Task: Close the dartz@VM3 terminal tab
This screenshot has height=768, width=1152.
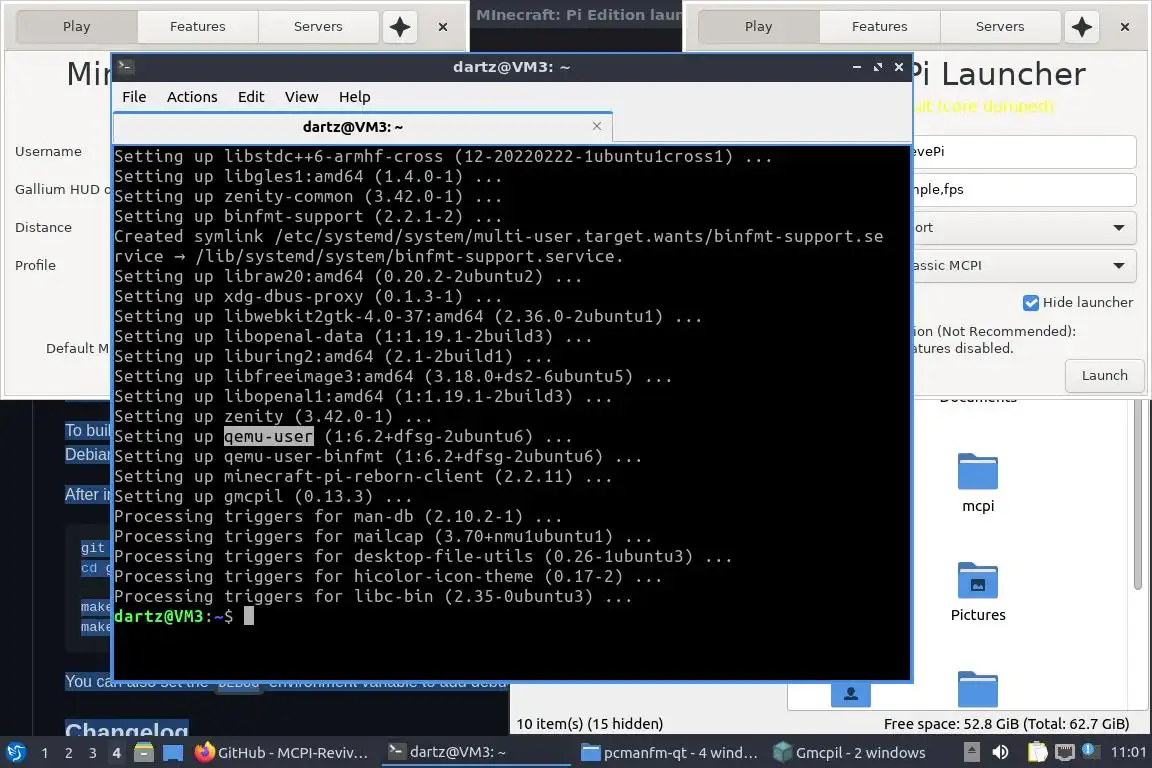Action: pyautogui.click(x=597, y=126)
